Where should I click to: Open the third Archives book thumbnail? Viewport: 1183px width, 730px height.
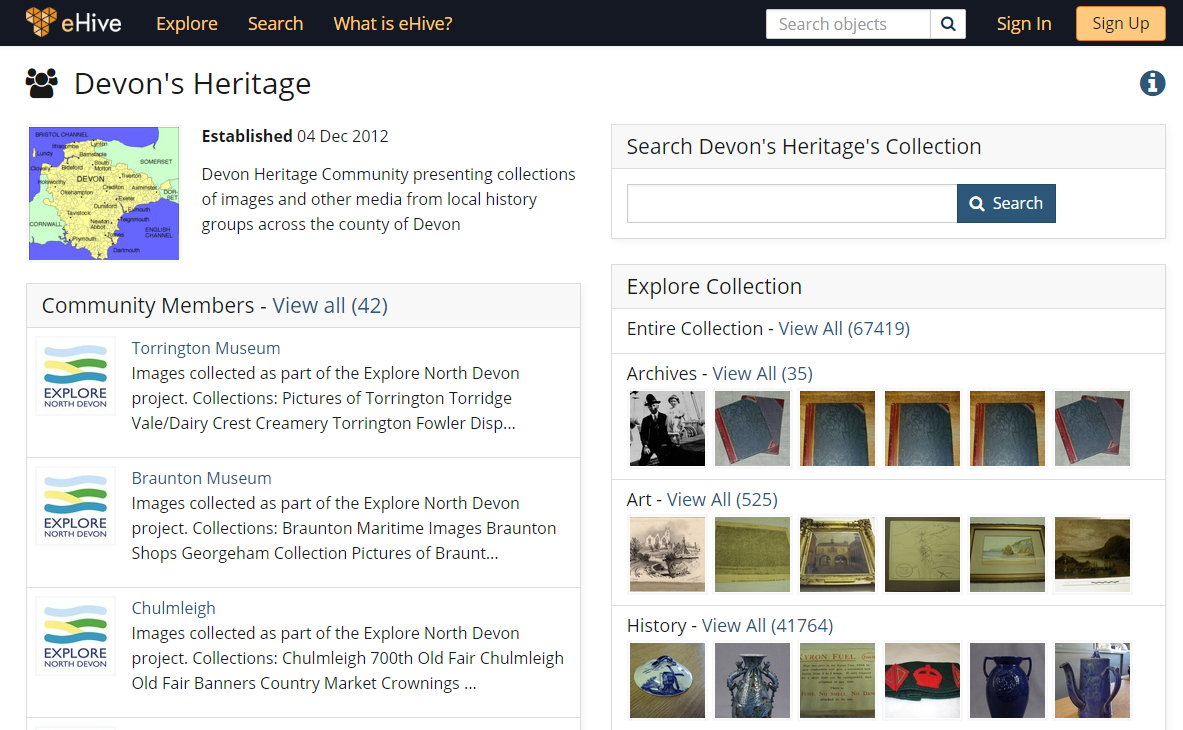pyautogui.click(x=837, y=428)
